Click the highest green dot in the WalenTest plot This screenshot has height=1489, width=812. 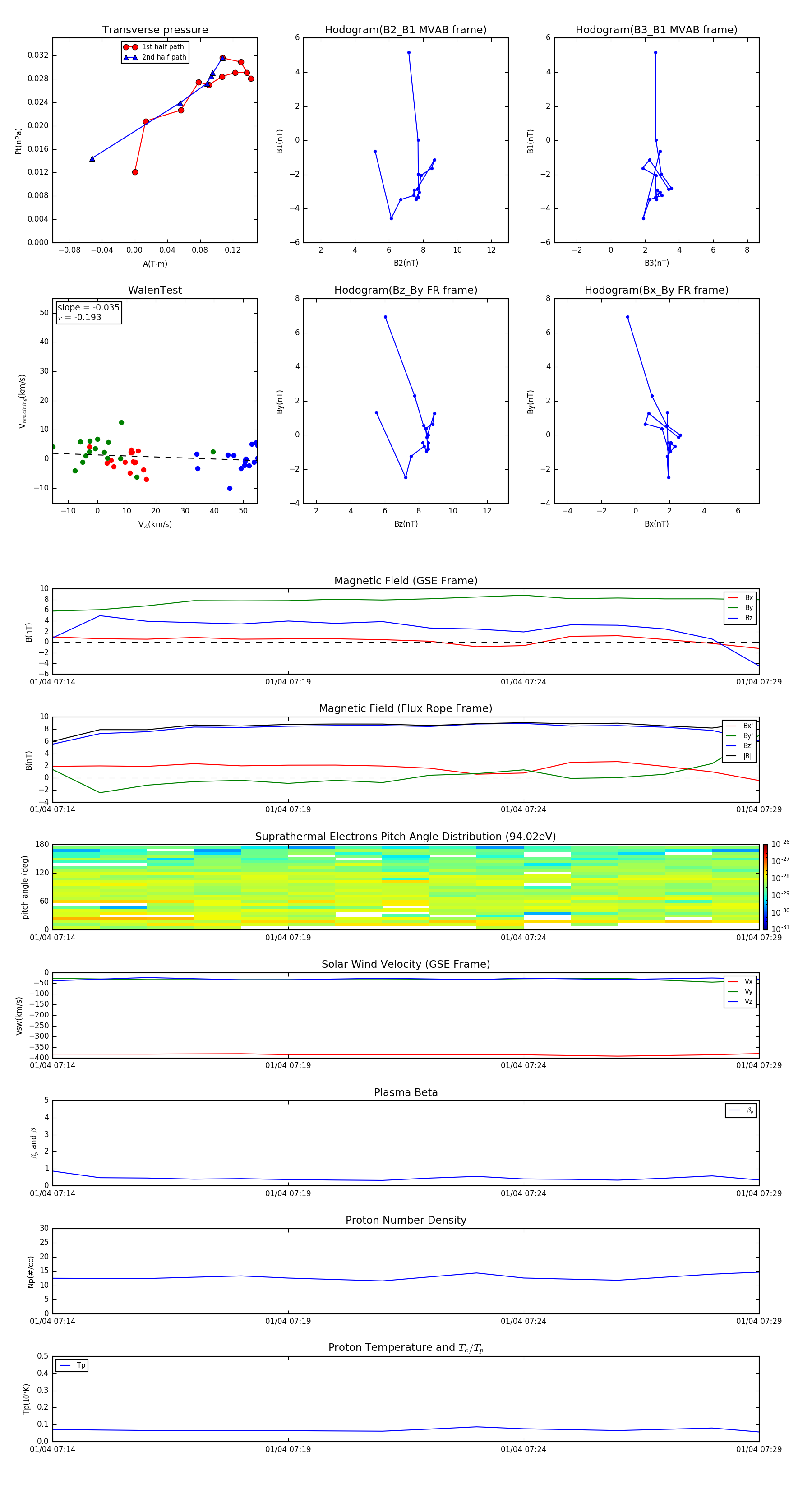pyautogui.click(x=121, y=422)
